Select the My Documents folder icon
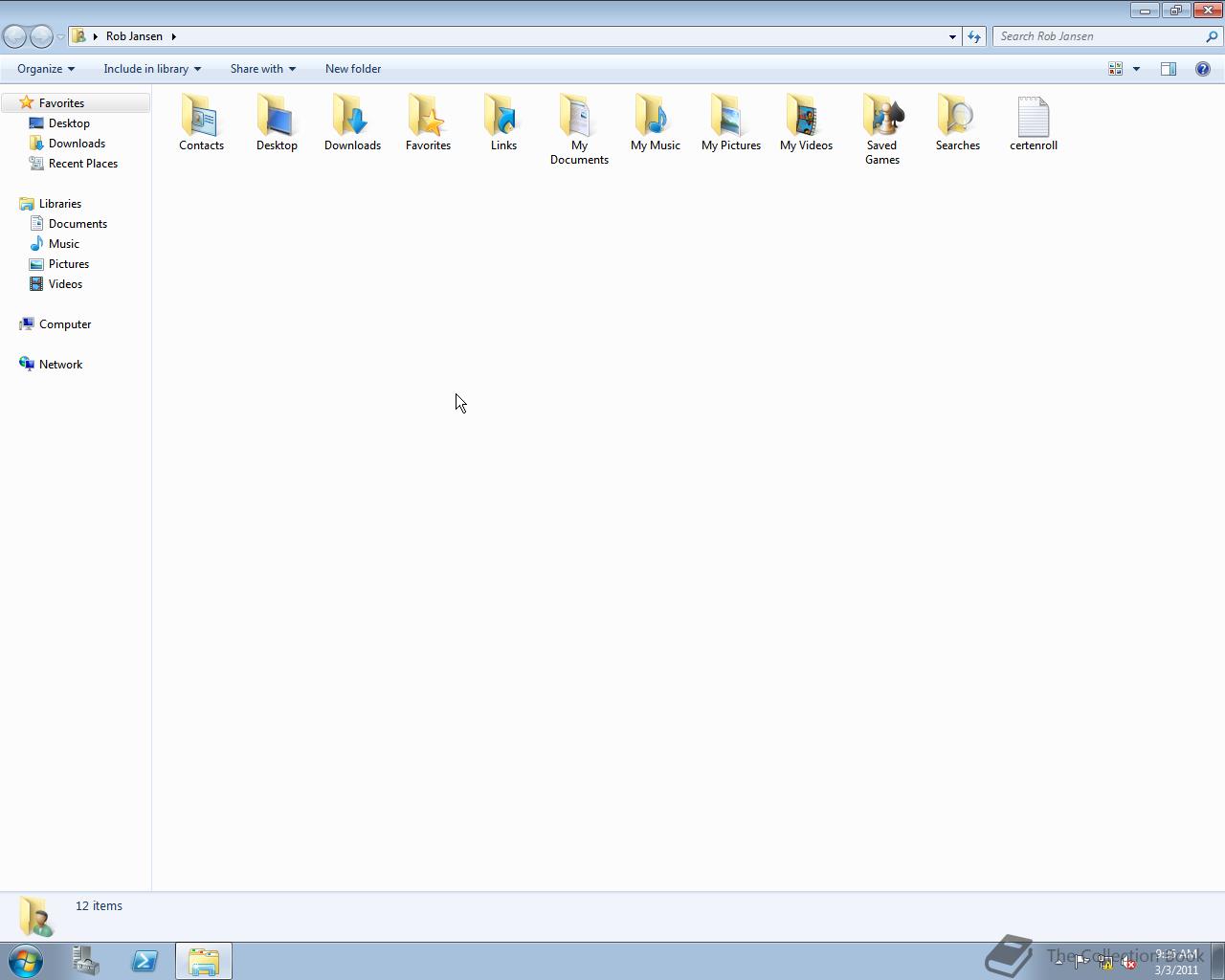Screen dimensions: 1225x980 [579, 116]
